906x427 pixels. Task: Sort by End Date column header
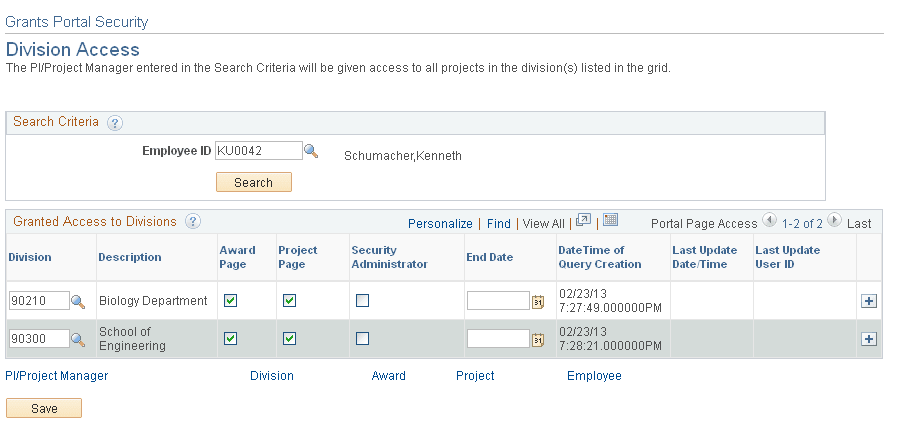pyautogui.click(x=489, y=257)
